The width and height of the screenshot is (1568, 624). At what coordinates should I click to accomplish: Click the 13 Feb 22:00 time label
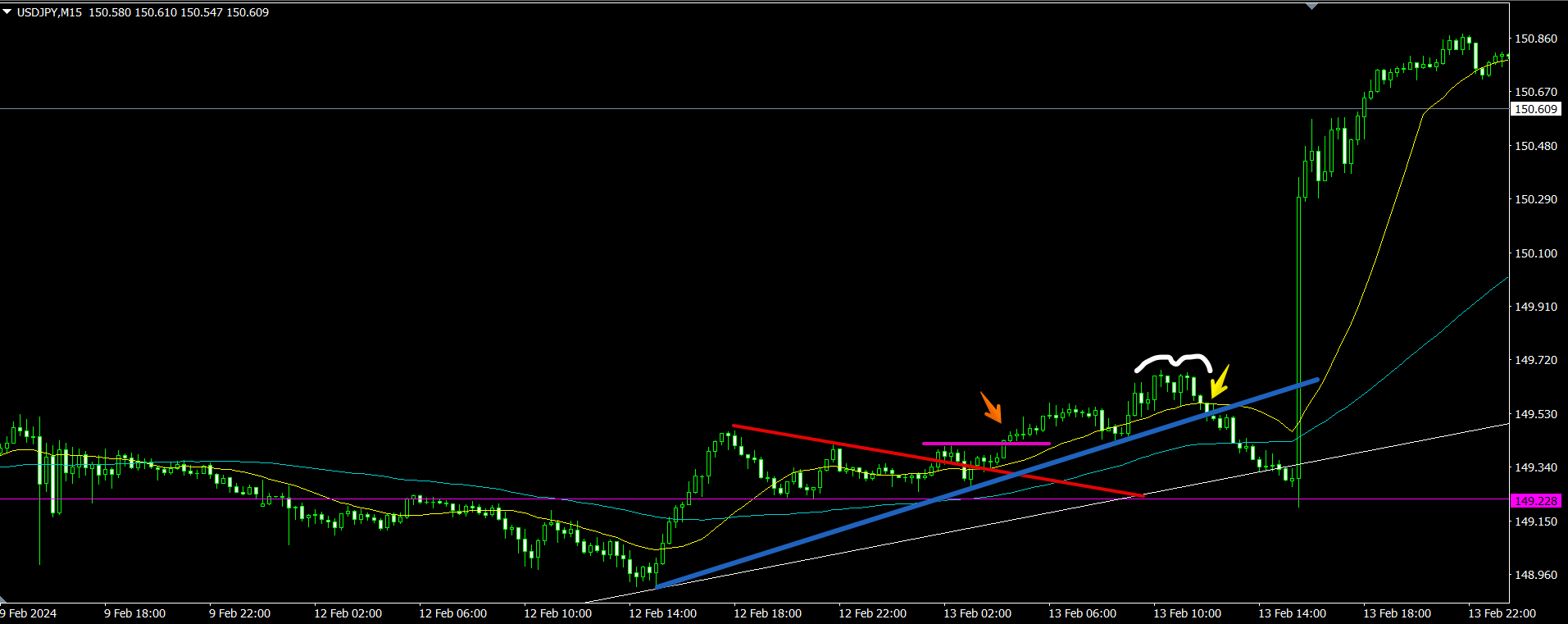tap(1502, 613)
